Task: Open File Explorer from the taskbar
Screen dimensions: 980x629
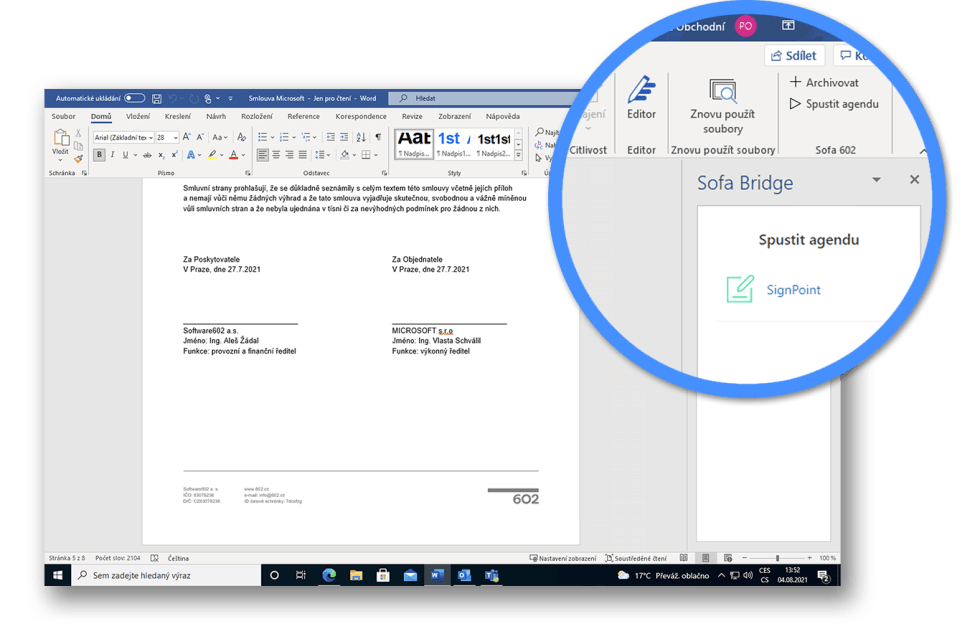Action: (x=356, y=575)
